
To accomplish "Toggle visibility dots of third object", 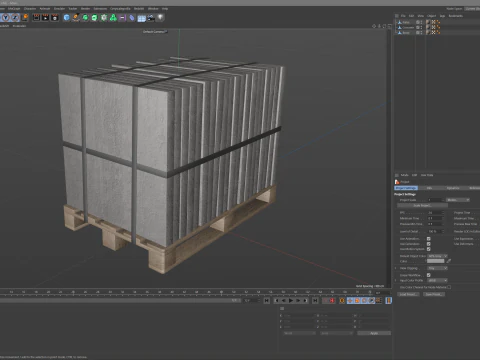I will 421,33.
